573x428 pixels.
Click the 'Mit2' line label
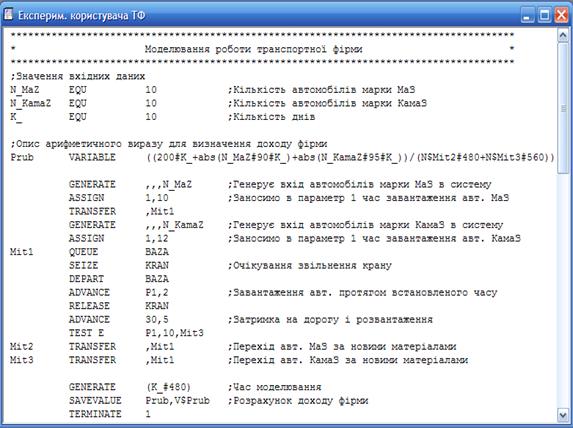point(22,346)
